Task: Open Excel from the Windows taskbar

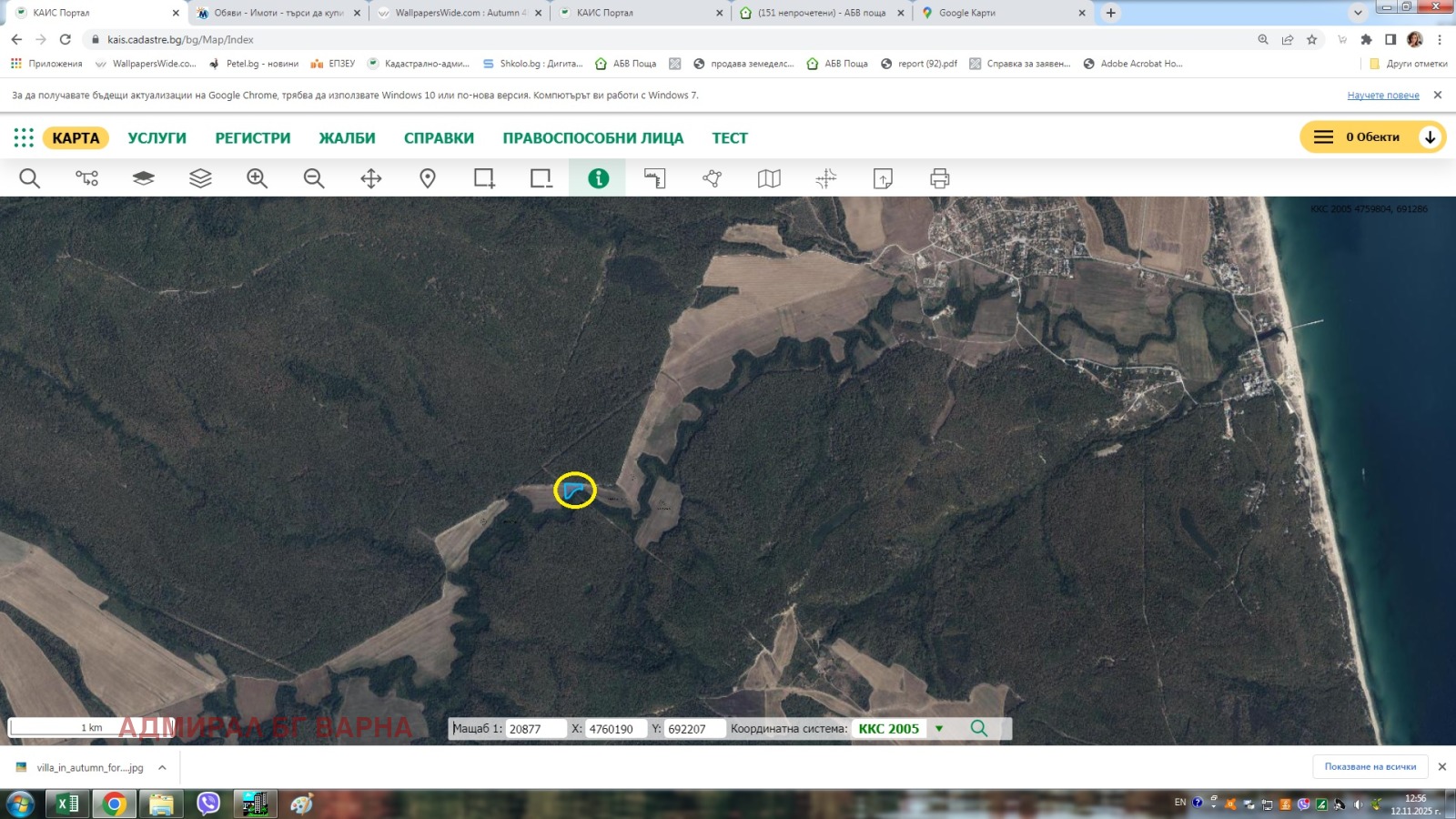Action: click(67, 804)
